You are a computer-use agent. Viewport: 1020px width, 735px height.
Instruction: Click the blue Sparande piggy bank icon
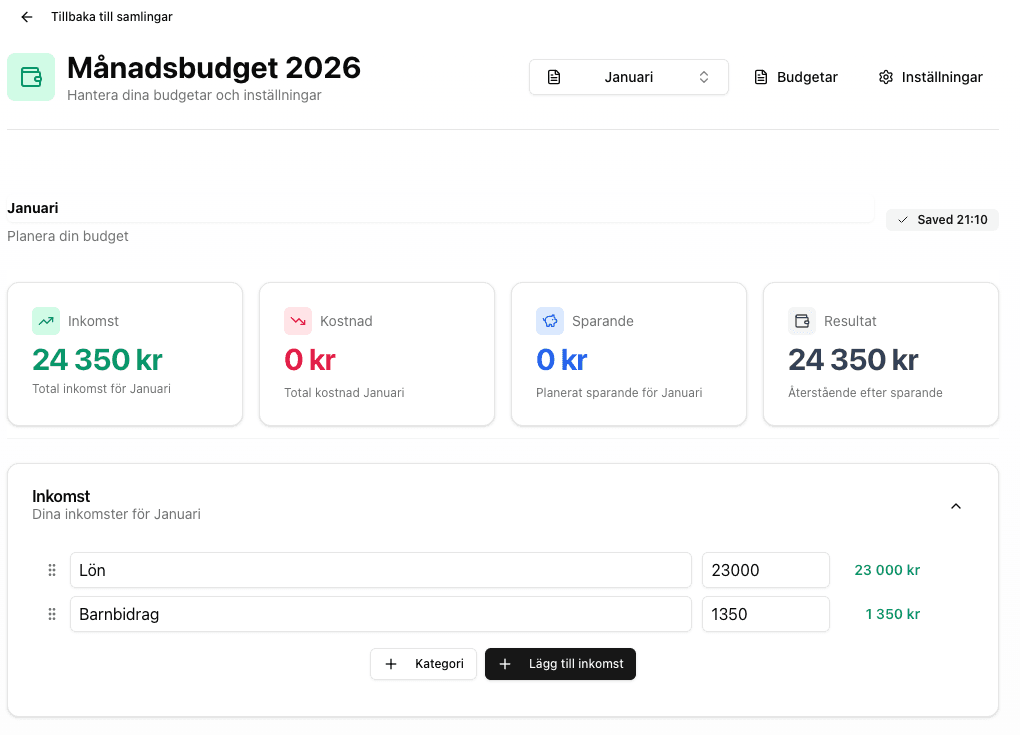point(549,321)
